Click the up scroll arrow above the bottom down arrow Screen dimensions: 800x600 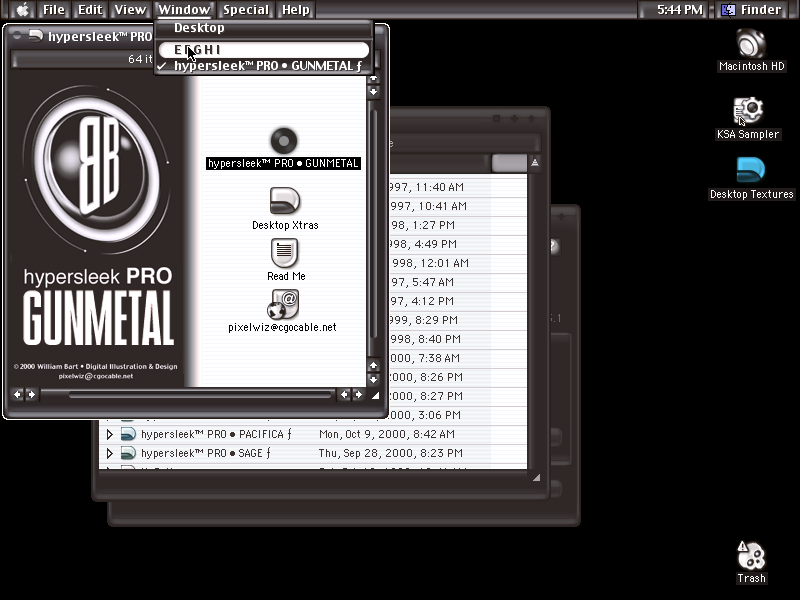coord(373,365)
